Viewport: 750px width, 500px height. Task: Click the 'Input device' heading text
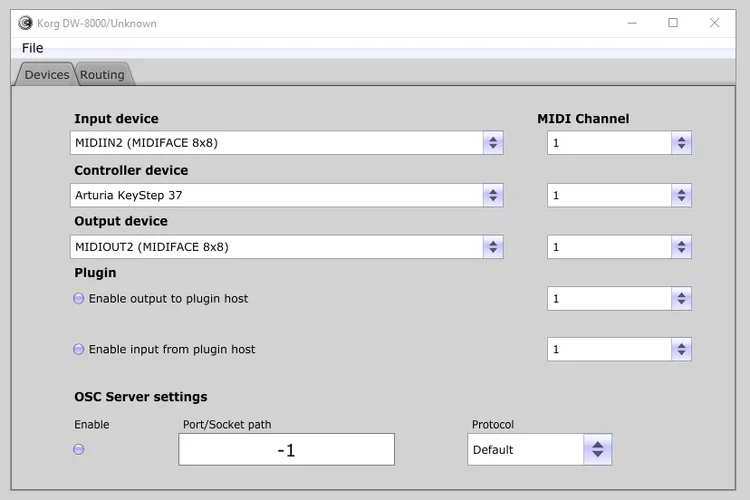click(116, 119)
